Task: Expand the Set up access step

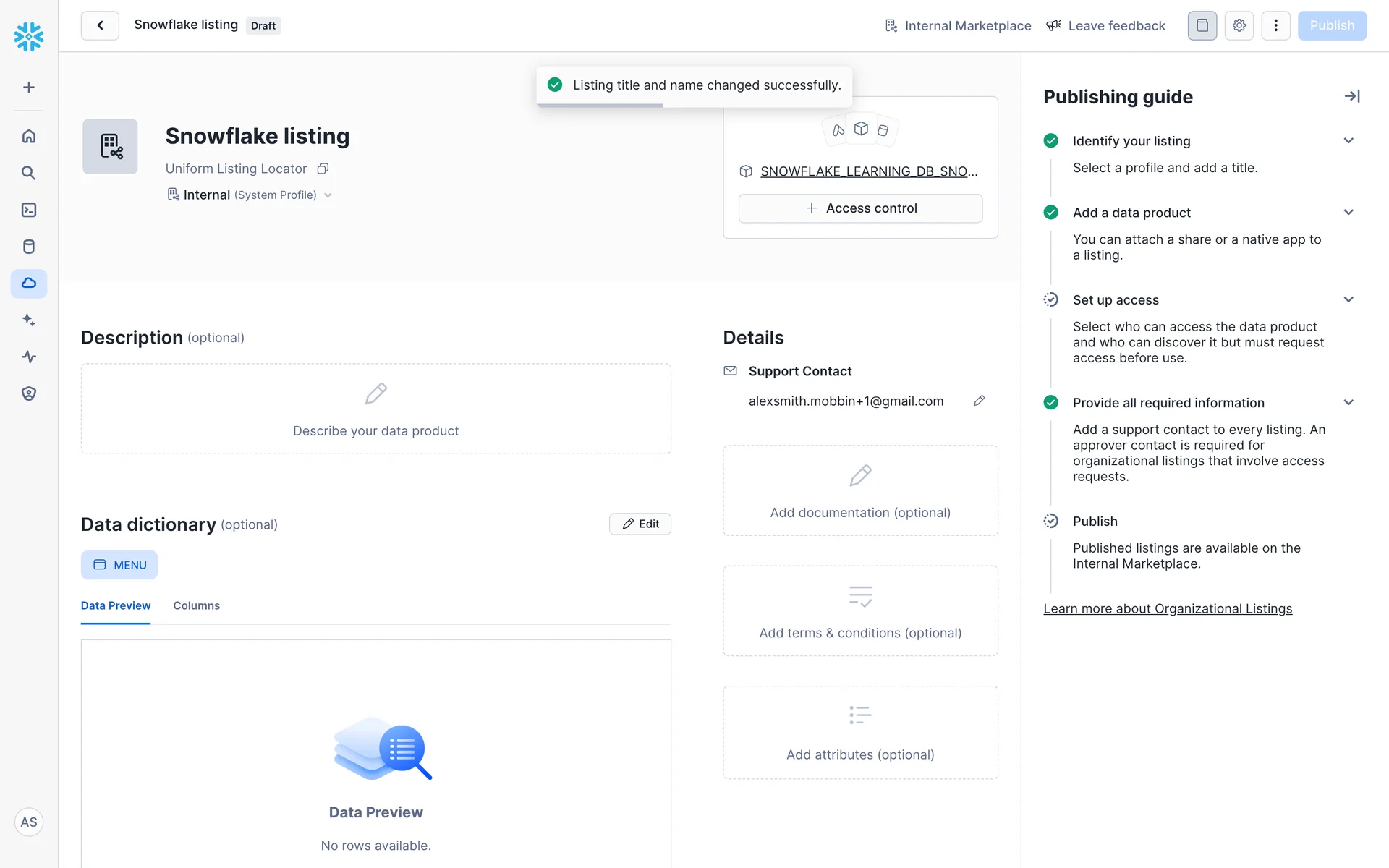Action: point(1348,299)
